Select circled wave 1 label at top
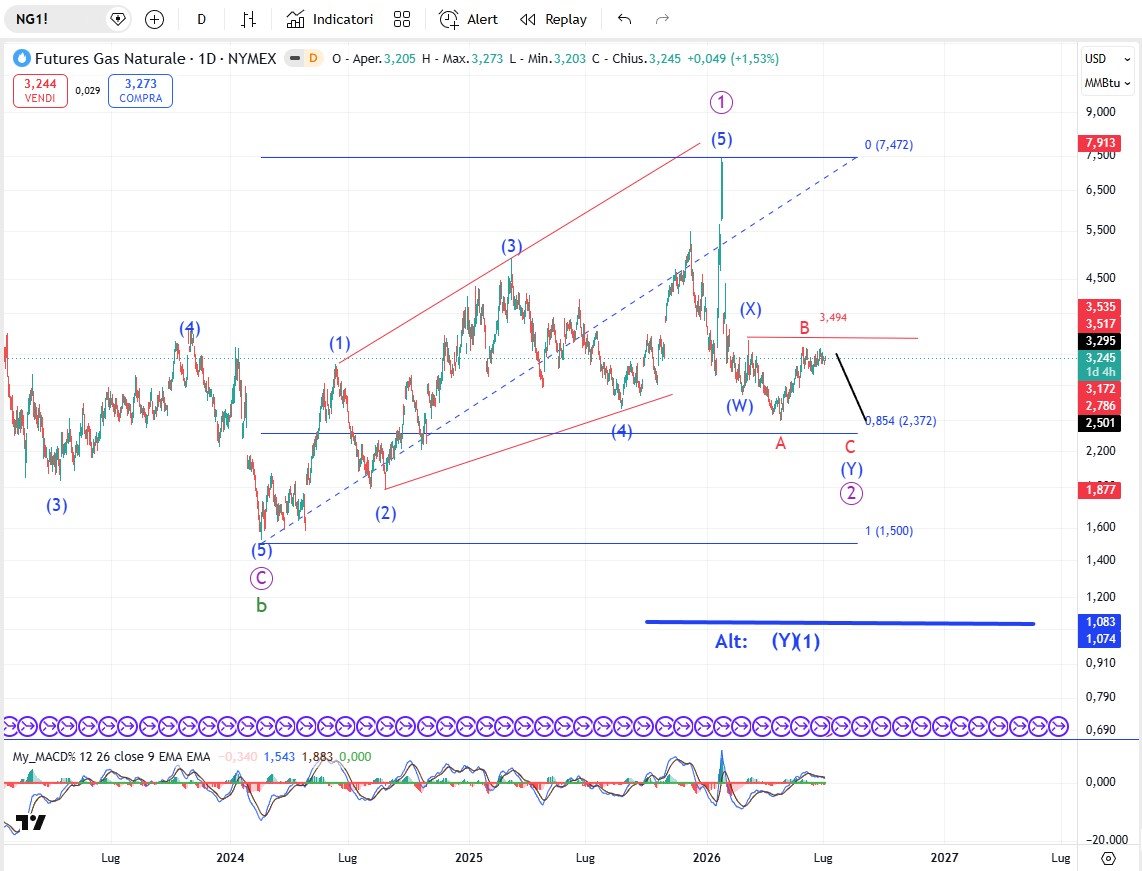1142x871 pixels. tap(721, 103)
